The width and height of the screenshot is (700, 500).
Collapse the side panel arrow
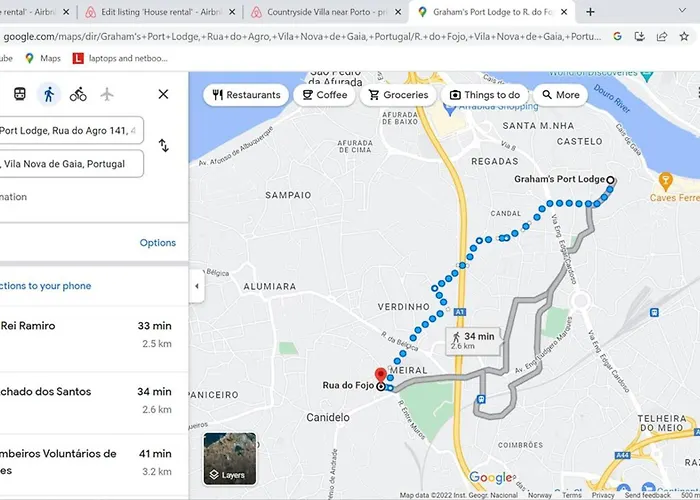pyautogui.click(x=196, y=286)
